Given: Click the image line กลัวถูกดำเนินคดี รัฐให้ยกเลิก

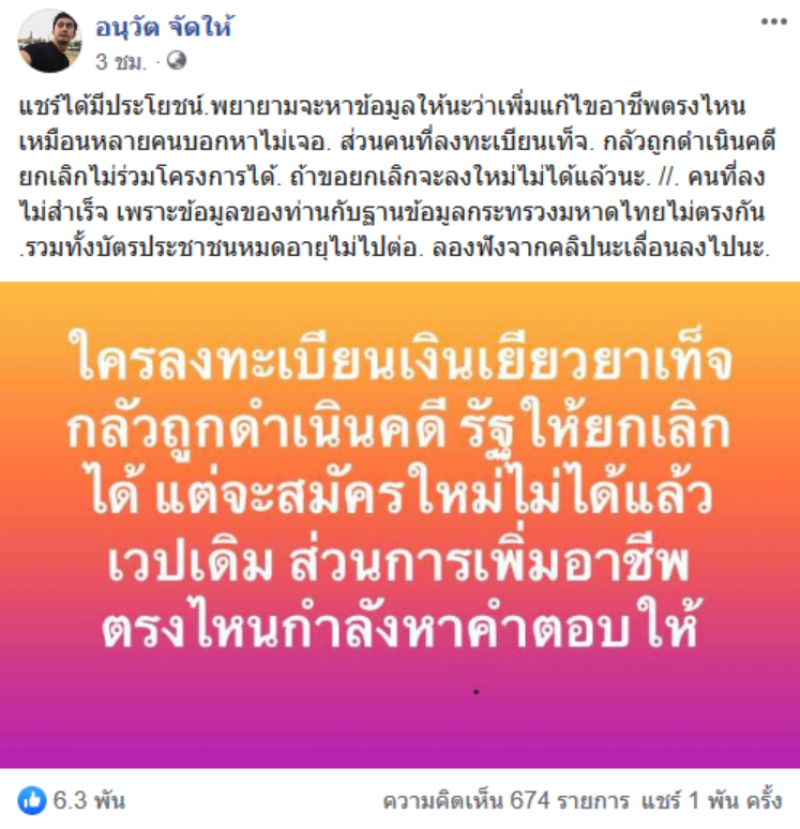Looking at the screenshot, I should tap(400, 428).
